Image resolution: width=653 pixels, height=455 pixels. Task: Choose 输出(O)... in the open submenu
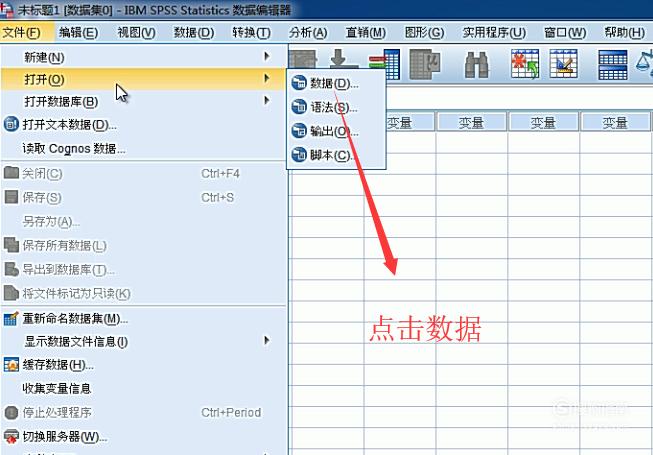tap(336, 131)
